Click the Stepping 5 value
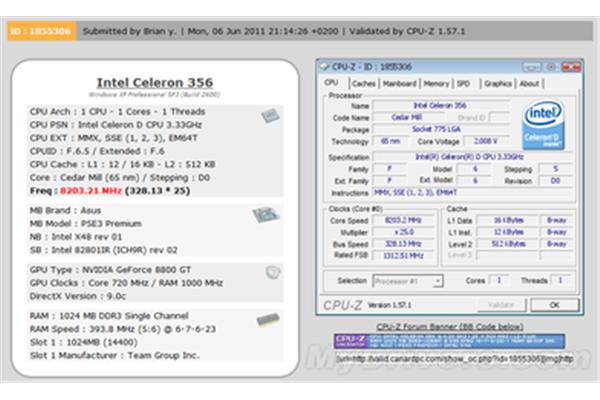Image resolution: width=600 pixels, height=400 pixels. 555,169
